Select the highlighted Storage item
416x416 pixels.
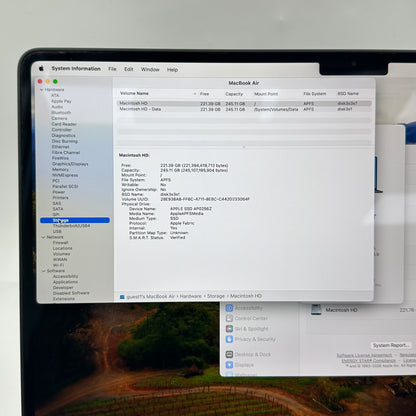click(75, 220)
